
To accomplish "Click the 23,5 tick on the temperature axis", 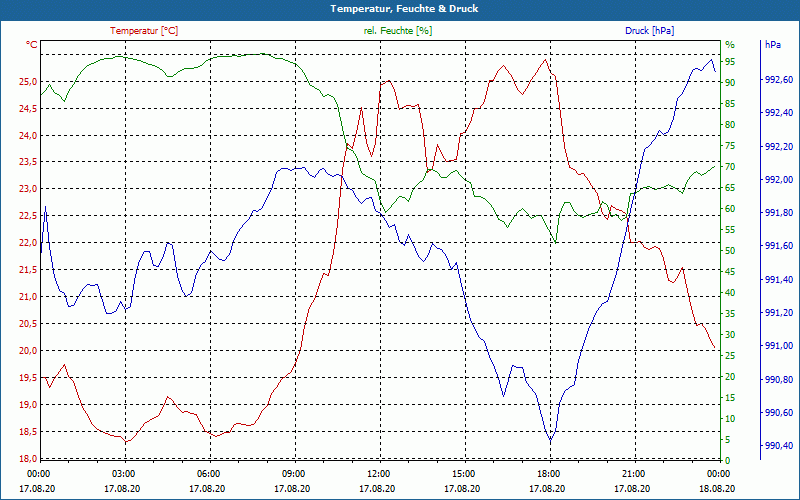I will tap(29, 162).
